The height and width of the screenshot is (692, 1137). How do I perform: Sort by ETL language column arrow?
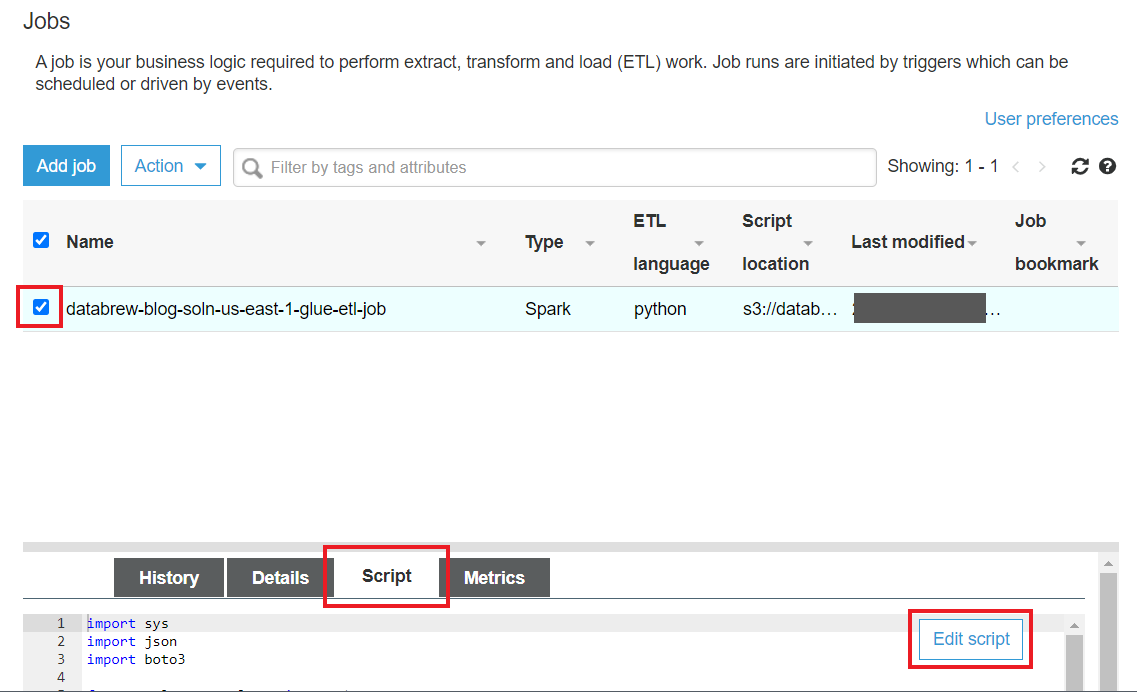699,243
